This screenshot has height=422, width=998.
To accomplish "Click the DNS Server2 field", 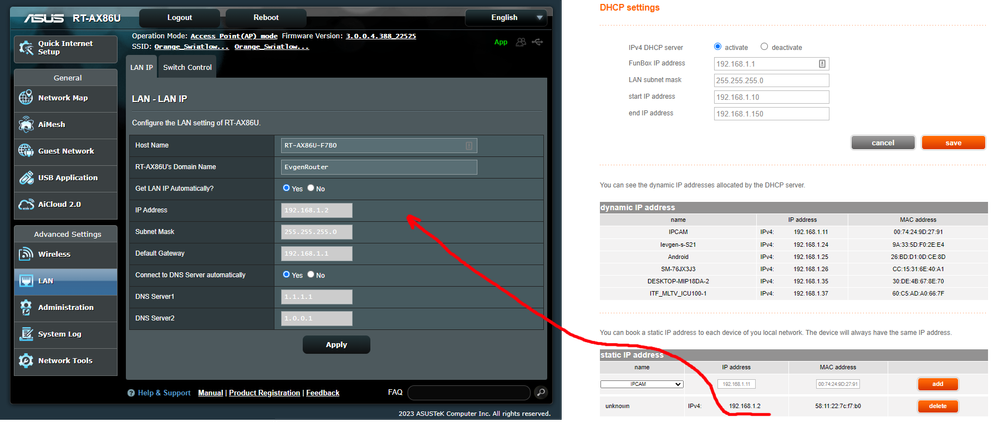I will [317, 319].
